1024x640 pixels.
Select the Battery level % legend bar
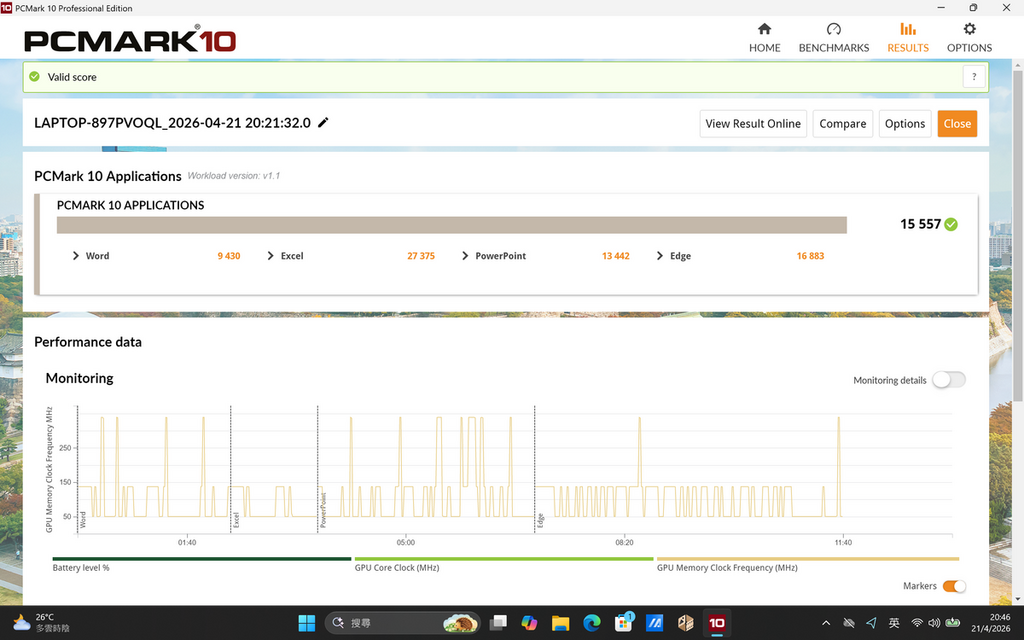pos(202,559)
